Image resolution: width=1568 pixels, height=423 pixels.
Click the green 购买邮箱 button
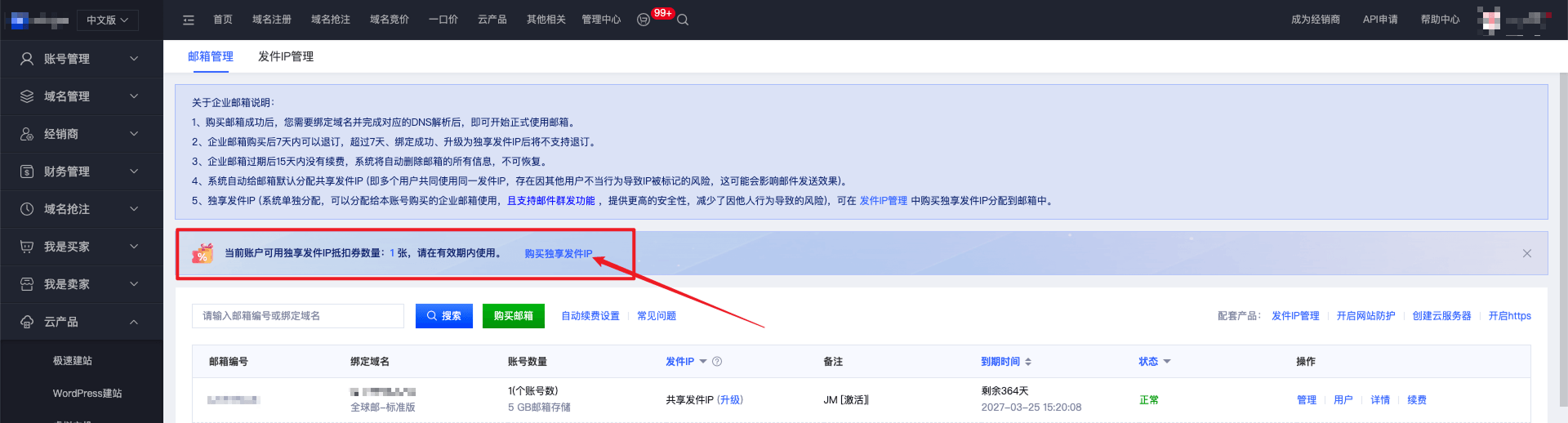point(513,316)
